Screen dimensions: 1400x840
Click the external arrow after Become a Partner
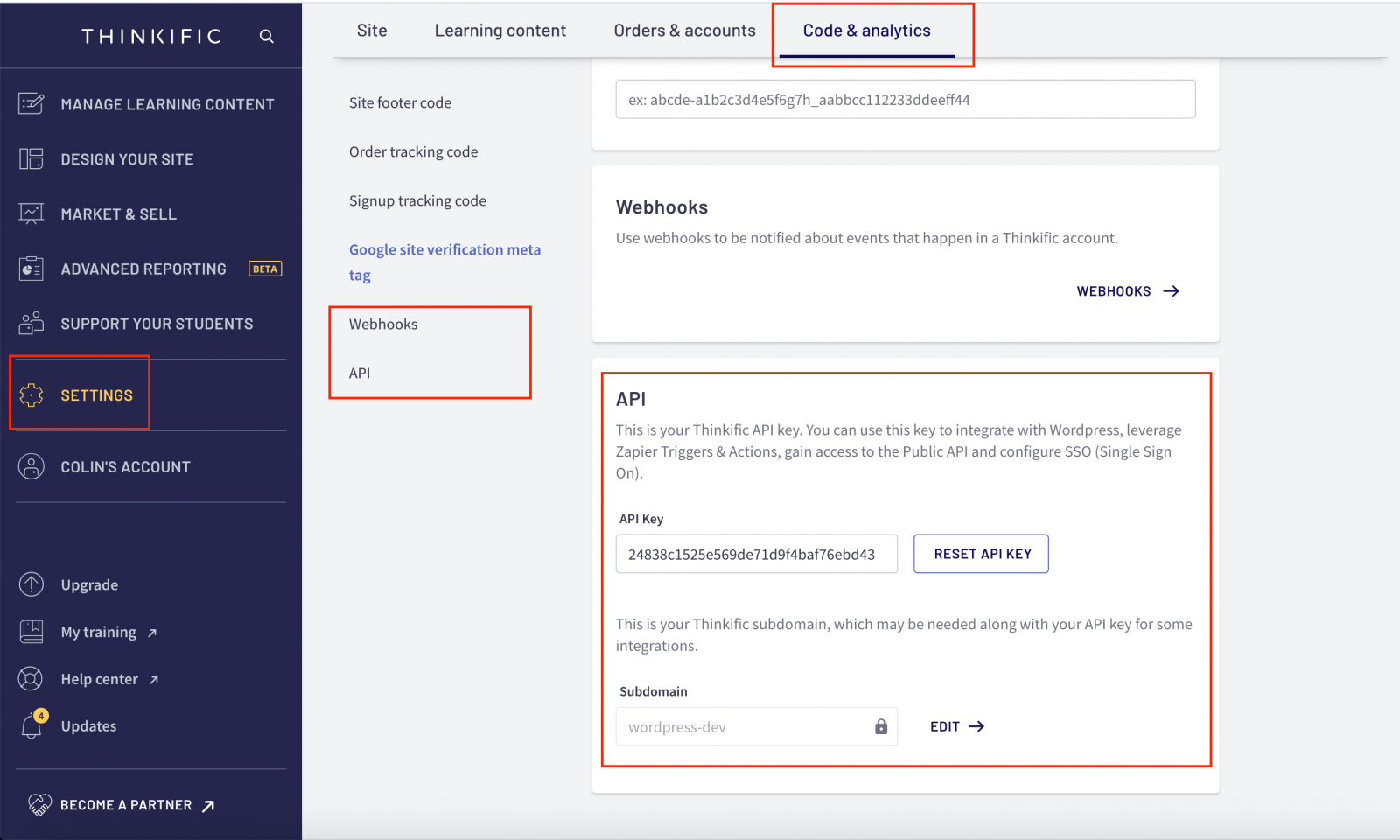click(208, 806)
